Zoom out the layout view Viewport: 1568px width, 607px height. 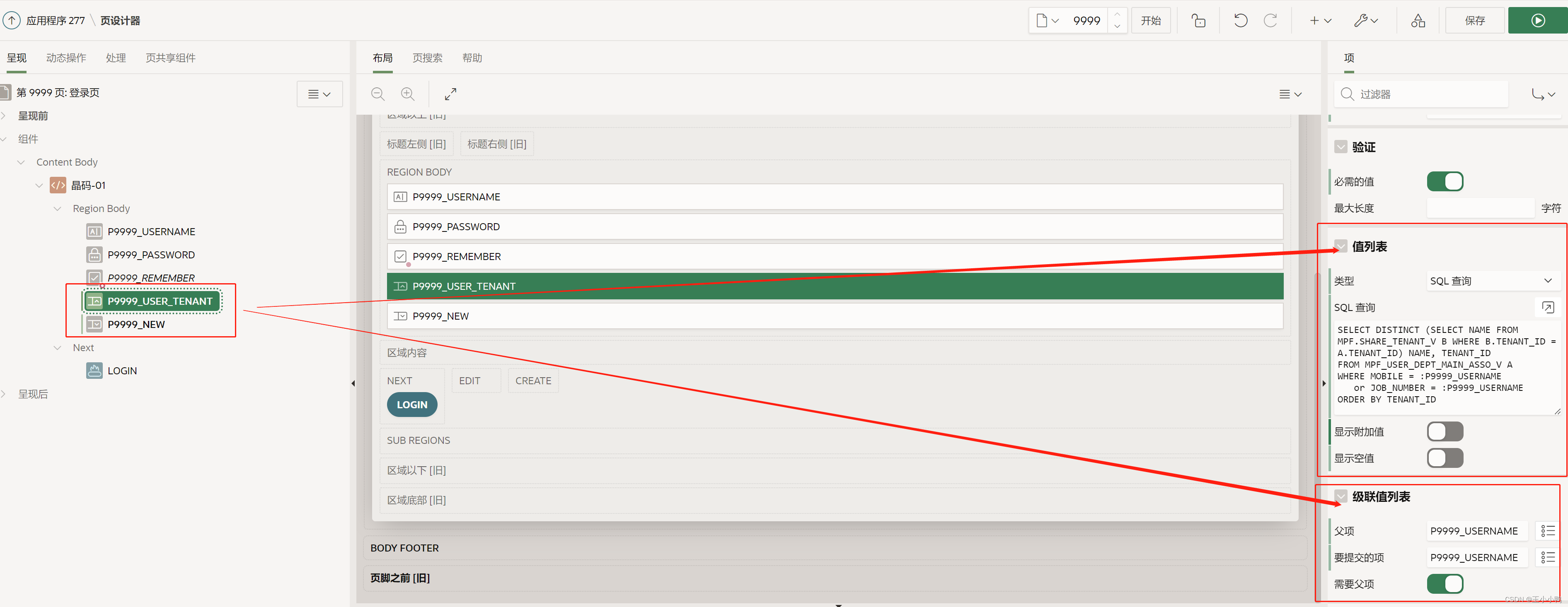click(377, 94)
